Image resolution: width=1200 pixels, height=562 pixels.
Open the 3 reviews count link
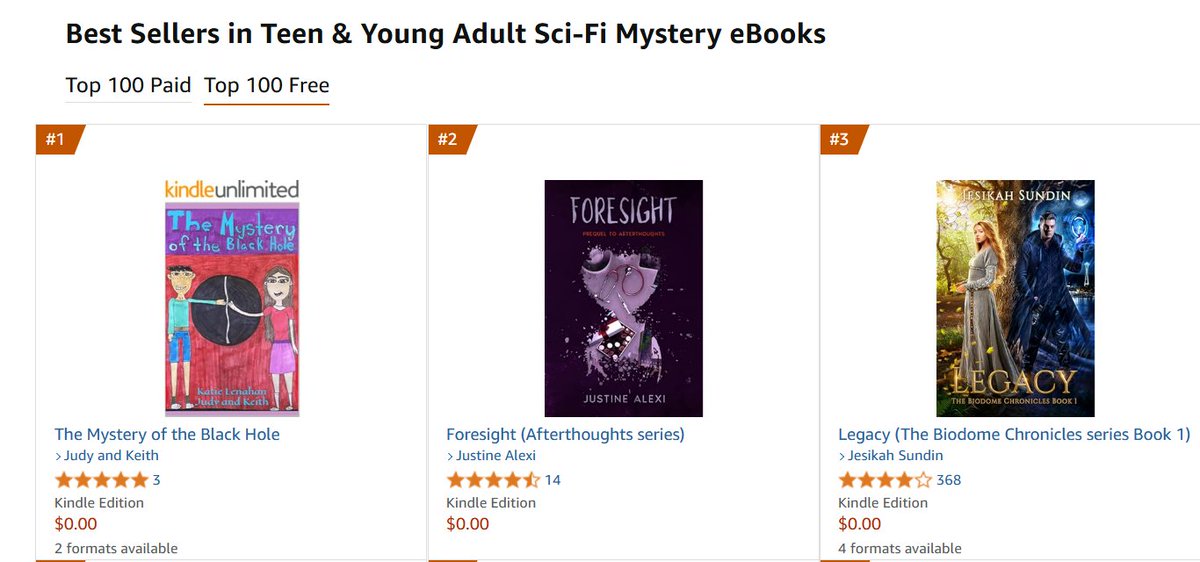156,480
